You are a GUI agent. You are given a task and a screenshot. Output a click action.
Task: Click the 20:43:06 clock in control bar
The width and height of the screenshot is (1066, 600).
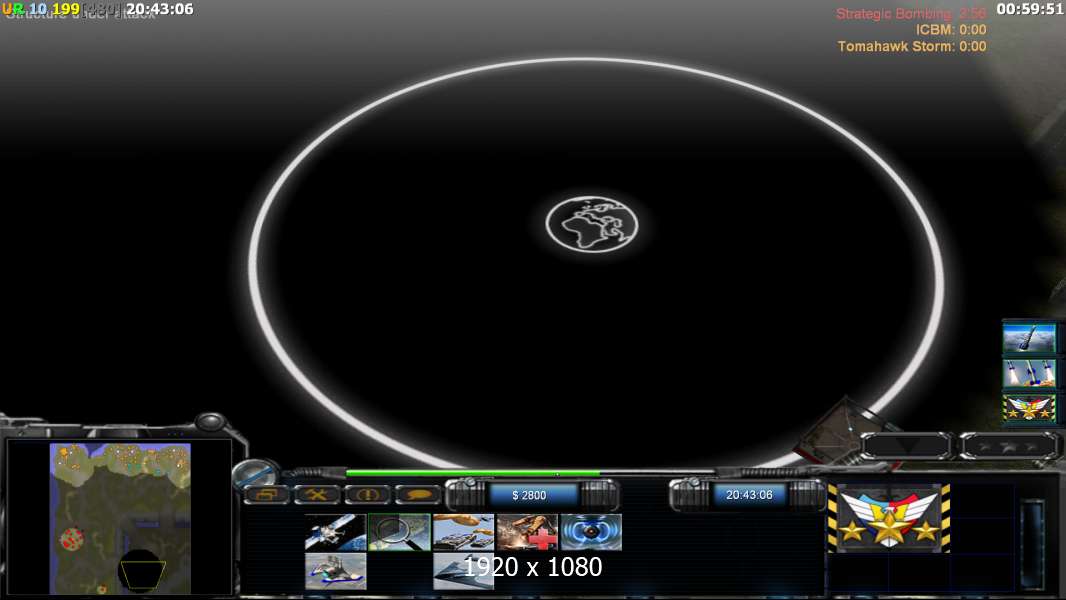click(749, 495)
